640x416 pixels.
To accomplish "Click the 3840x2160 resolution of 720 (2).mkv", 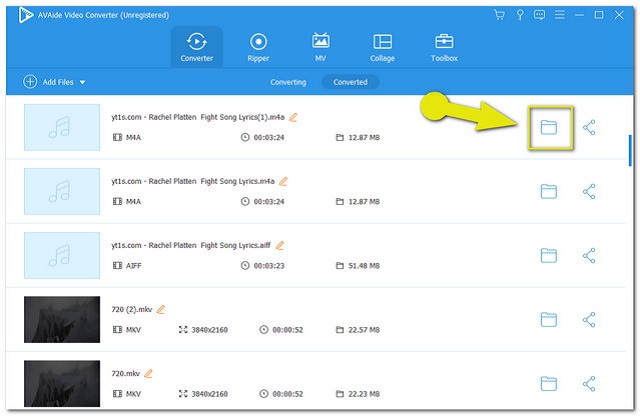I will pos(210,330).
